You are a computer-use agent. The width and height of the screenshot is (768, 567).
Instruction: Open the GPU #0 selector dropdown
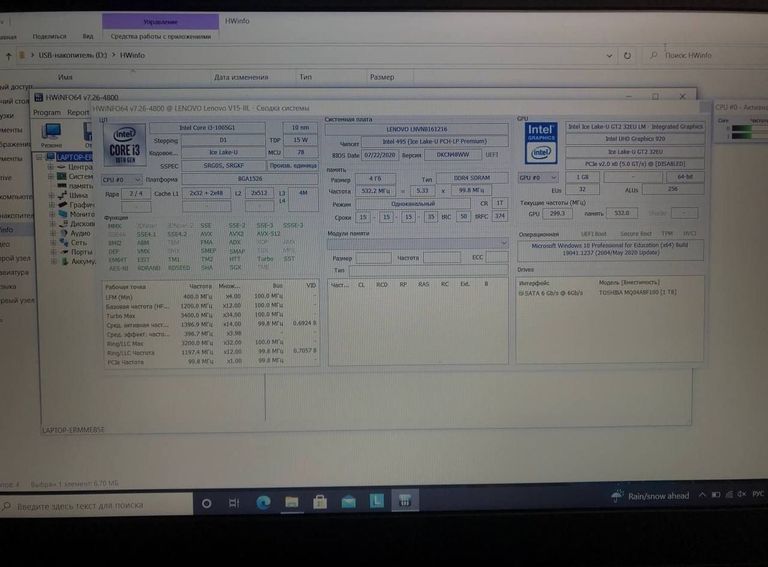tap(538, 176)
